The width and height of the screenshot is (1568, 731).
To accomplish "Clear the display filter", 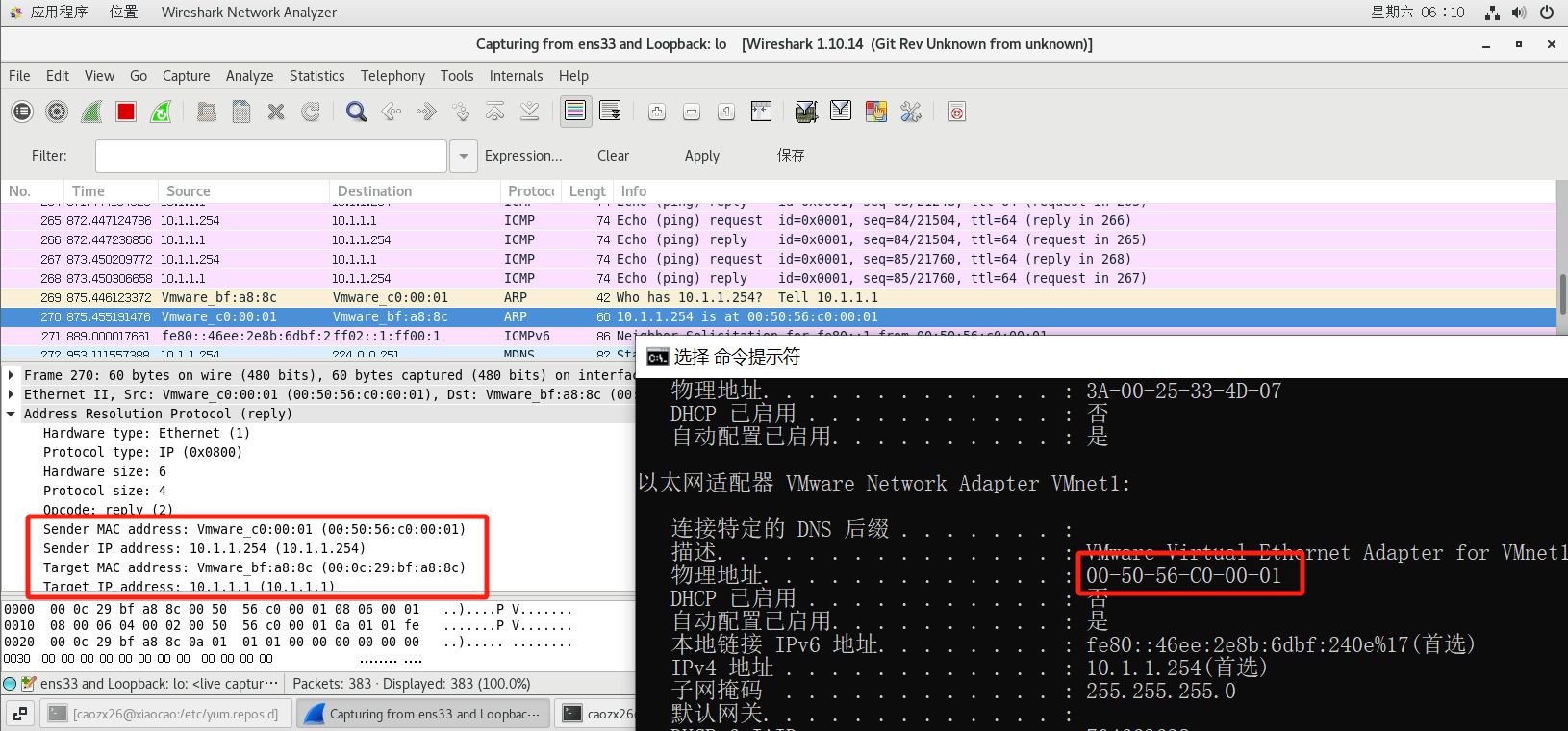I will click(x=613, y=156).
